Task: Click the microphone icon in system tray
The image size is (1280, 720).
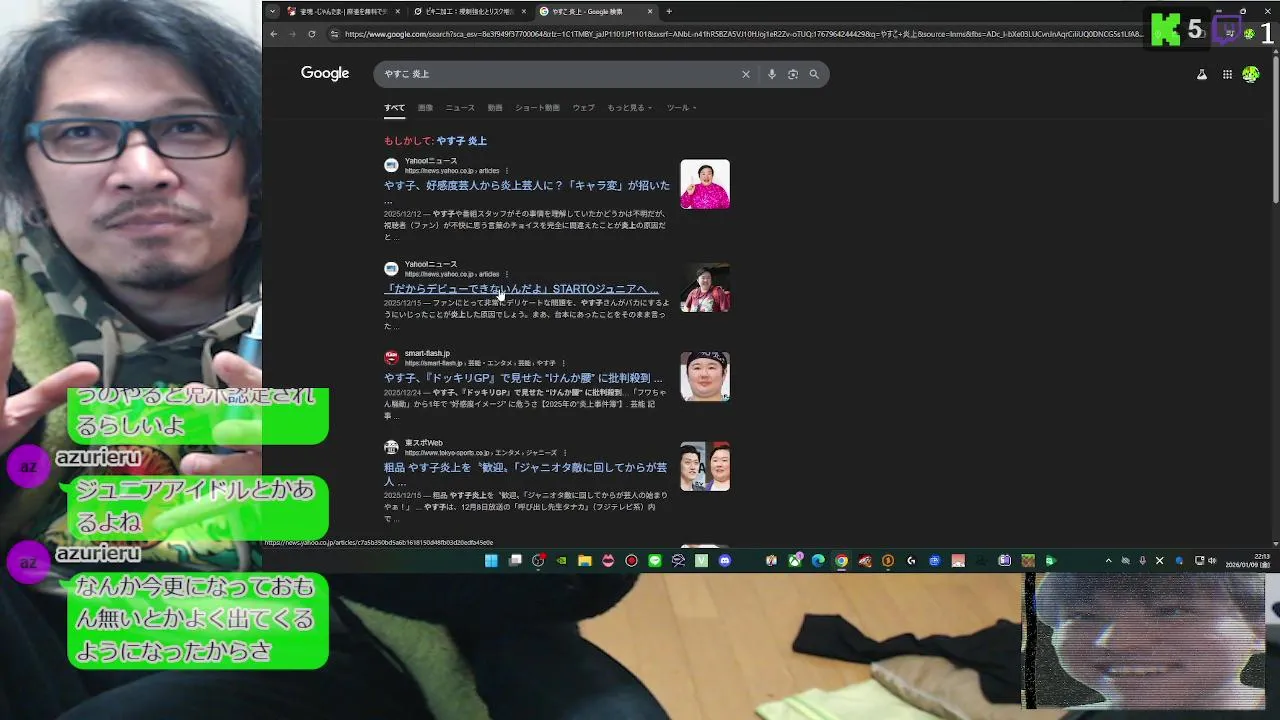Action: pos(1142,561)
